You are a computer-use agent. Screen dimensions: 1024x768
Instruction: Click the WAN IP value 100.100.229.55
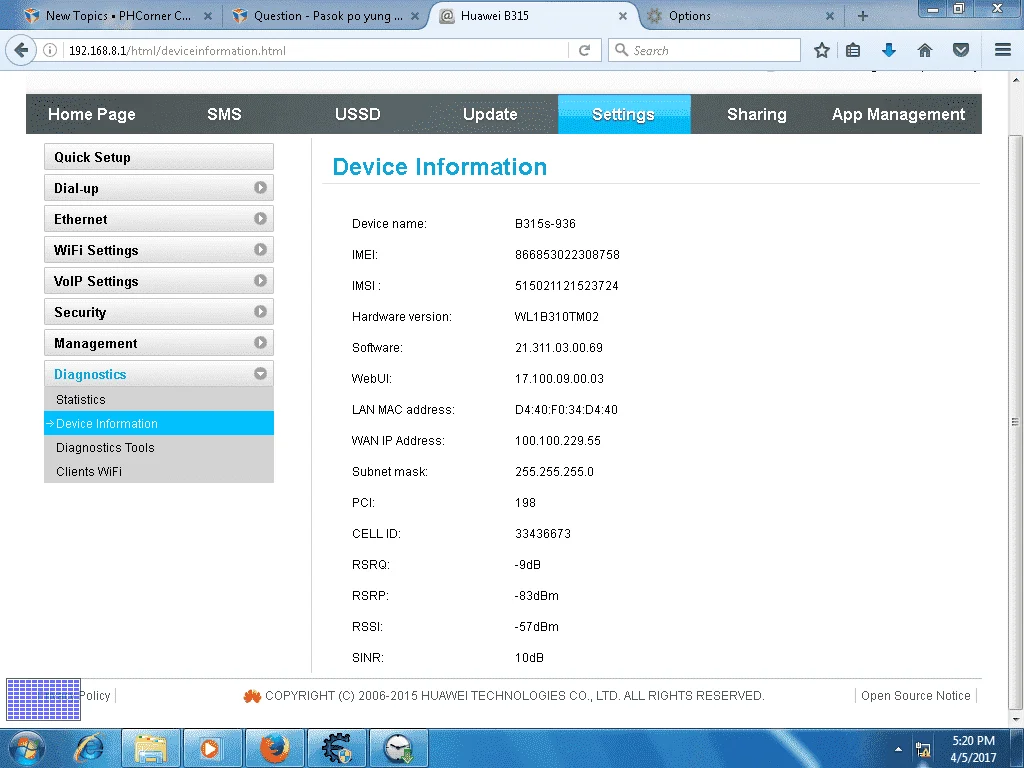558,441
